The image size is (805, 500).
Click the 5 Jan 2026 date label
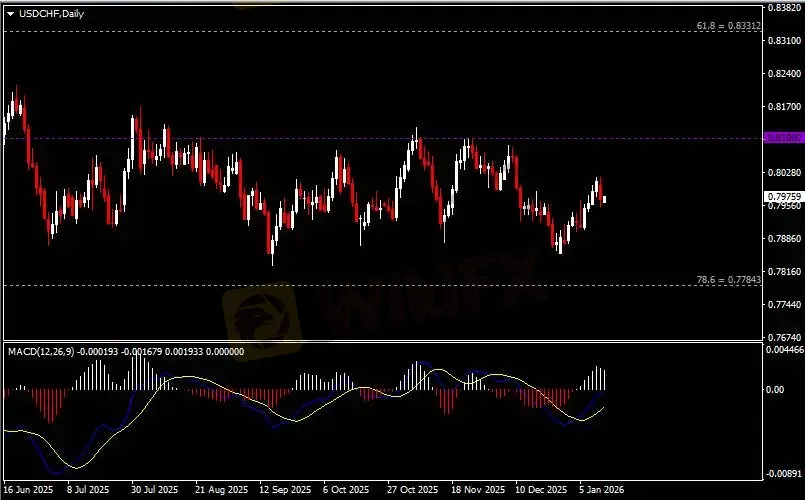click(x=602, y=490)
